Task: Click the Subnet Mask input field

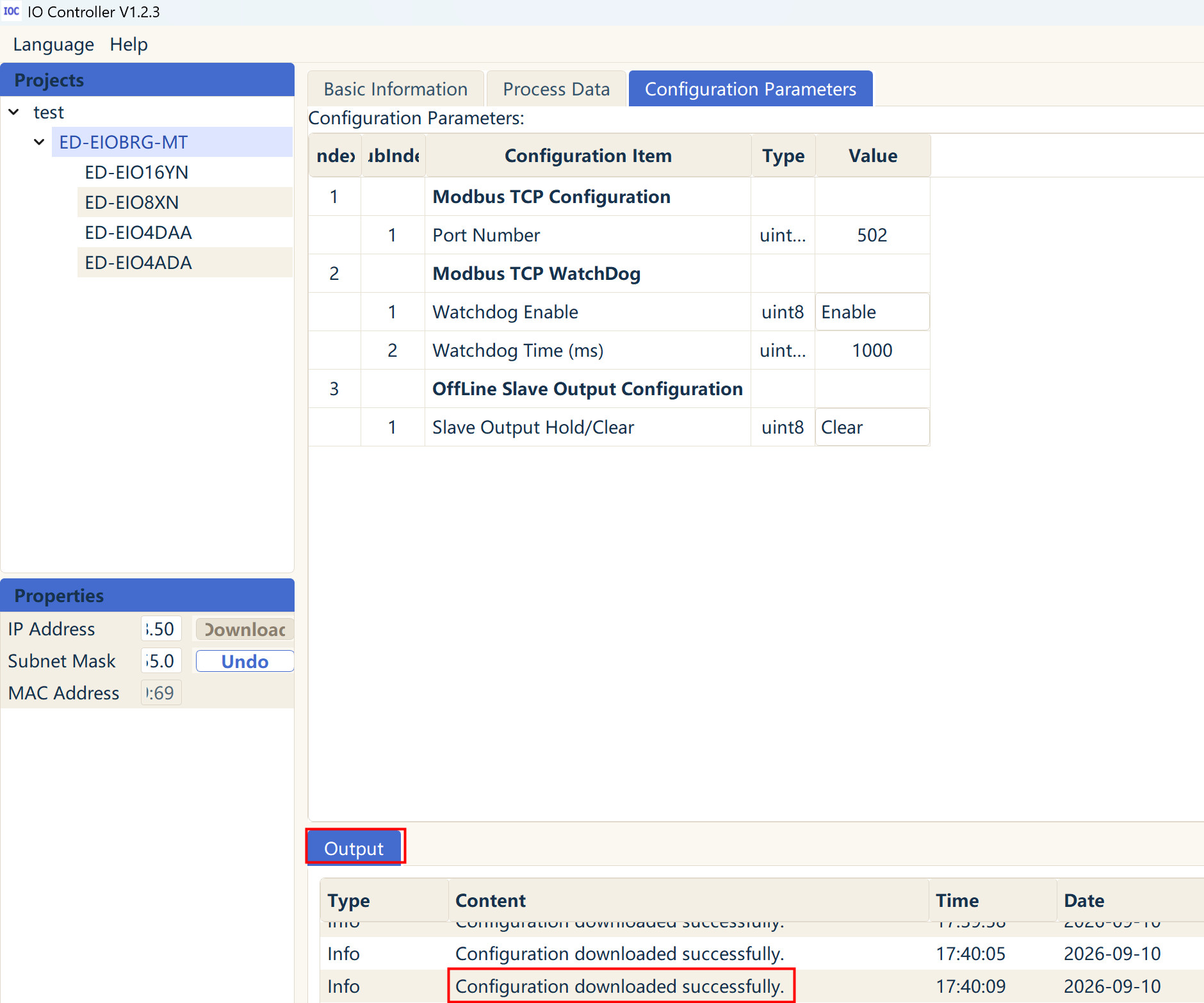Action: tap(161, 661)
